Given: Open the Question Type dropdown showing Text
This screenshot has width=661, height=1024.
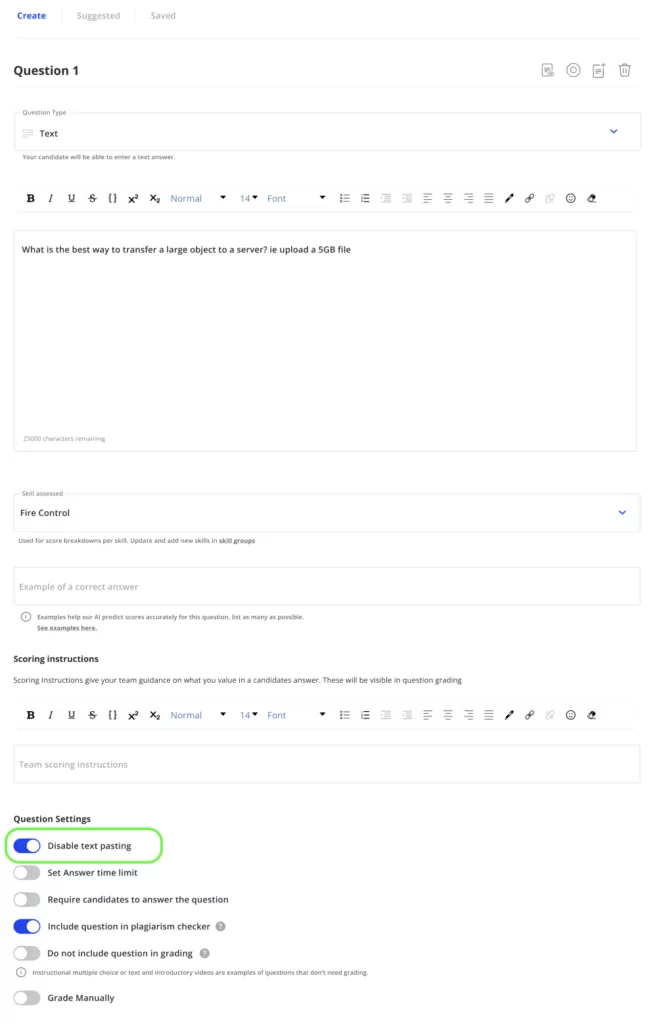Looking at the screenshot, I should pos(327,133).
